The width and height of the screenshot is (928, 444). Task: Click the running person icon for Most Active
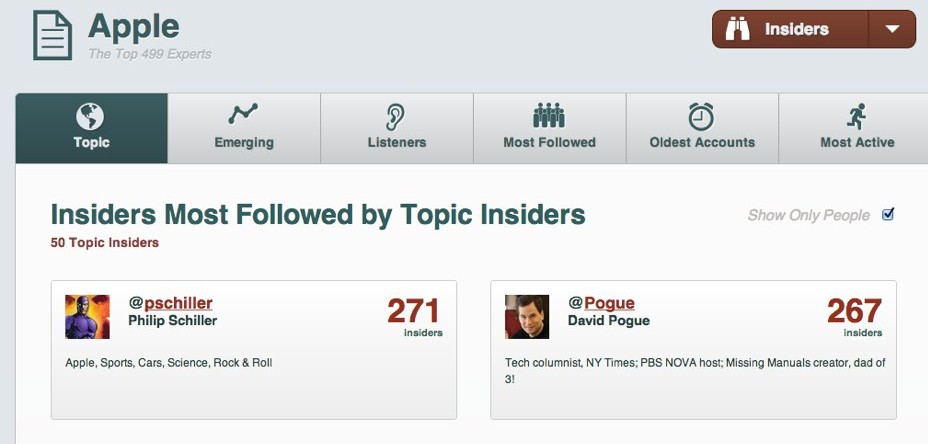point(856,116)
